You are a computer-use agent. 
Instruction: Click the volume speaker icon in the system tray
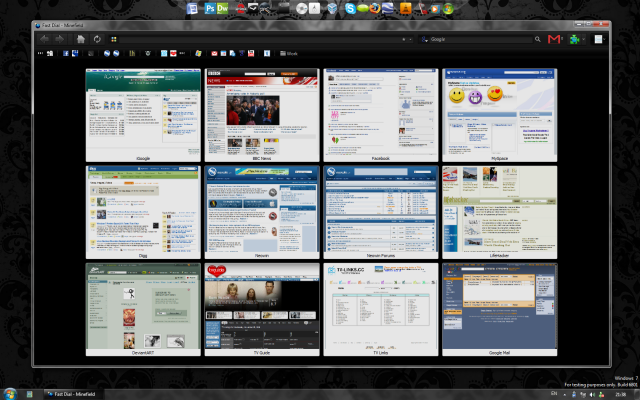coord(593,394)
